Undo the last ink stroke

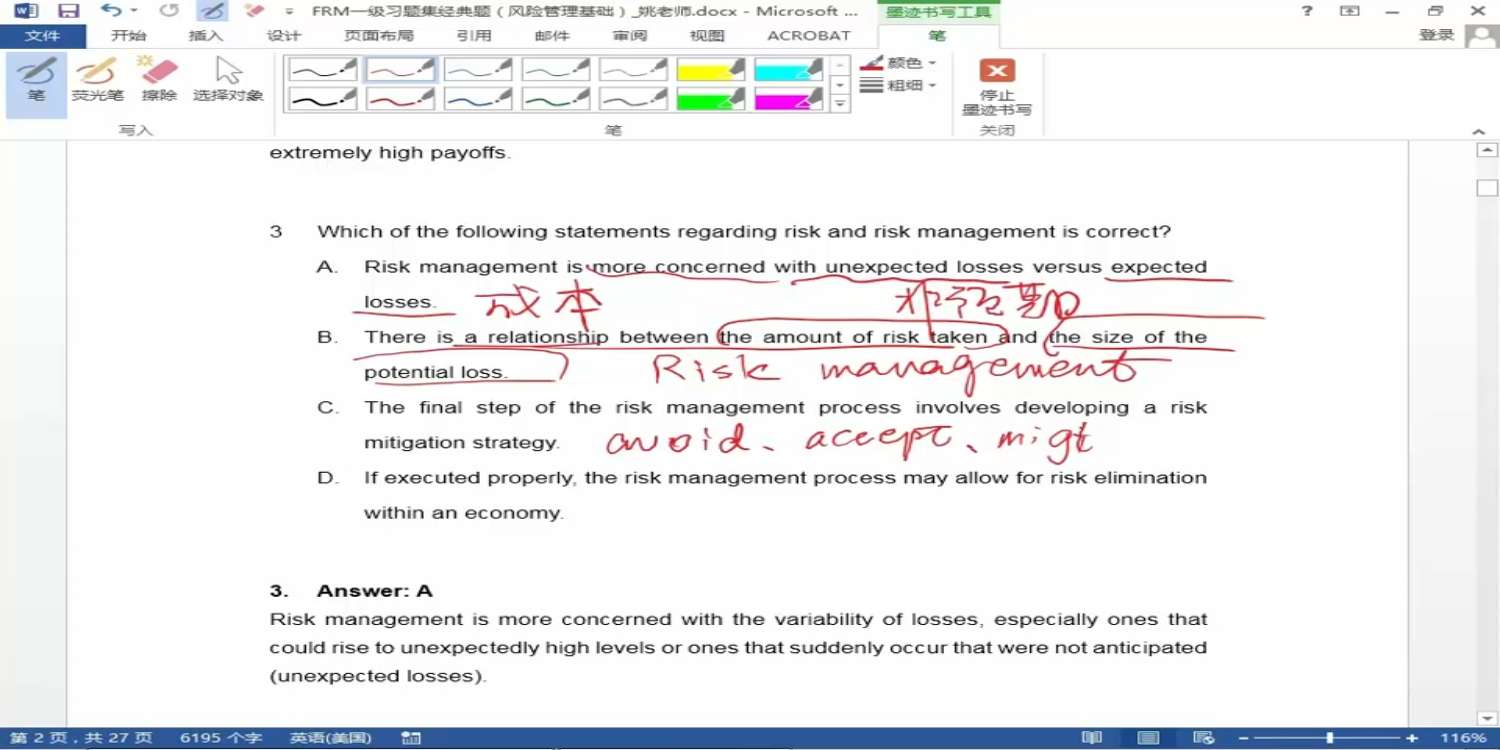pos(110,11)
